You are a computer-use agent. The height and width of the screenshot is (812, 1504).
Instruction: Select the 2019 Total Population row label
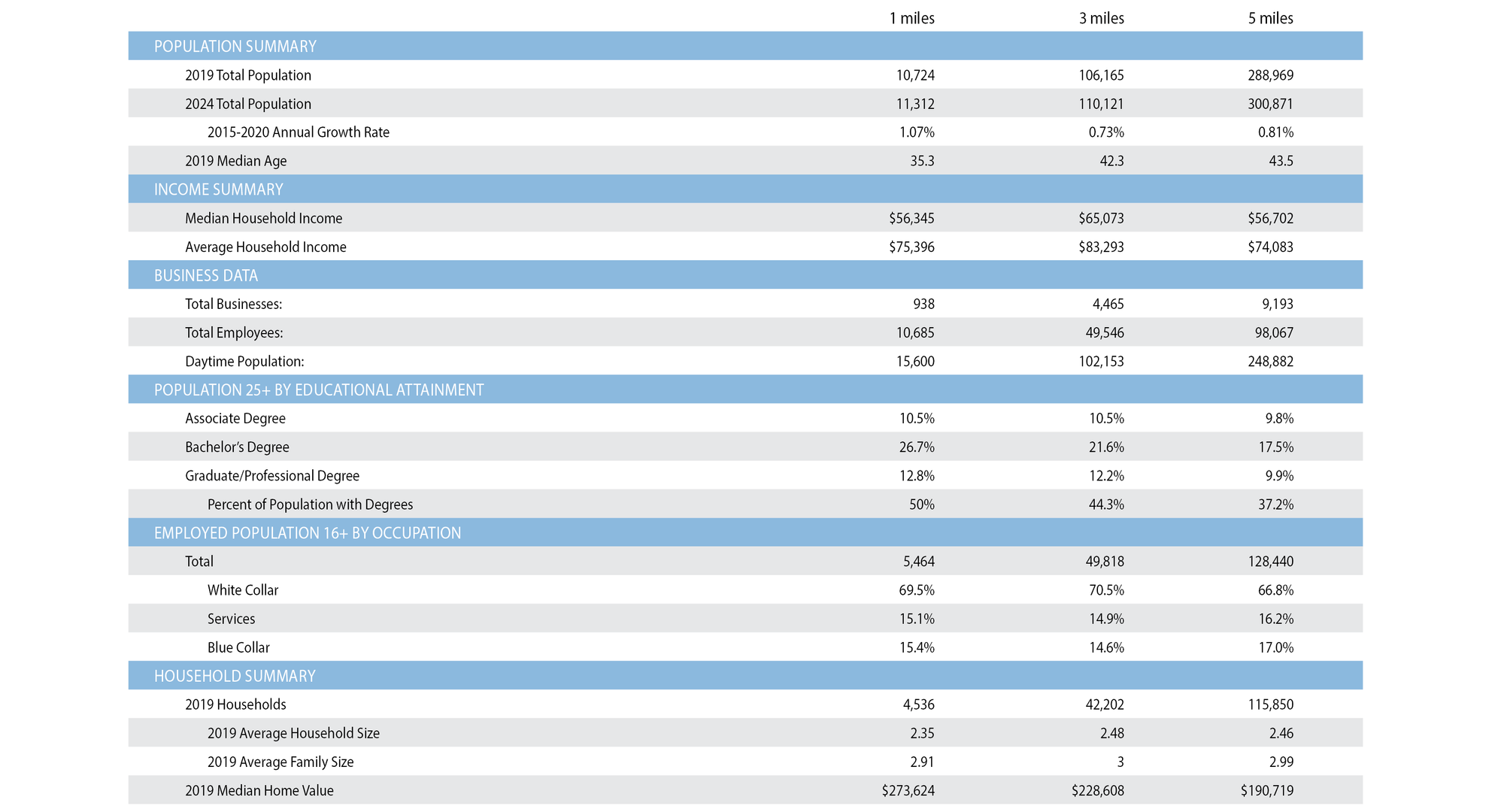pyautogui.click(x=247, y=75)
